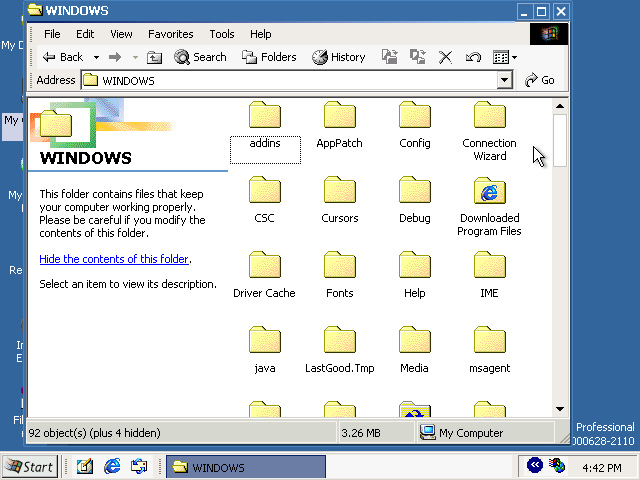This screenshot has height=480, width=640.
Task: Click the WINDOWS taskbar button
Action: click(246, 467)
